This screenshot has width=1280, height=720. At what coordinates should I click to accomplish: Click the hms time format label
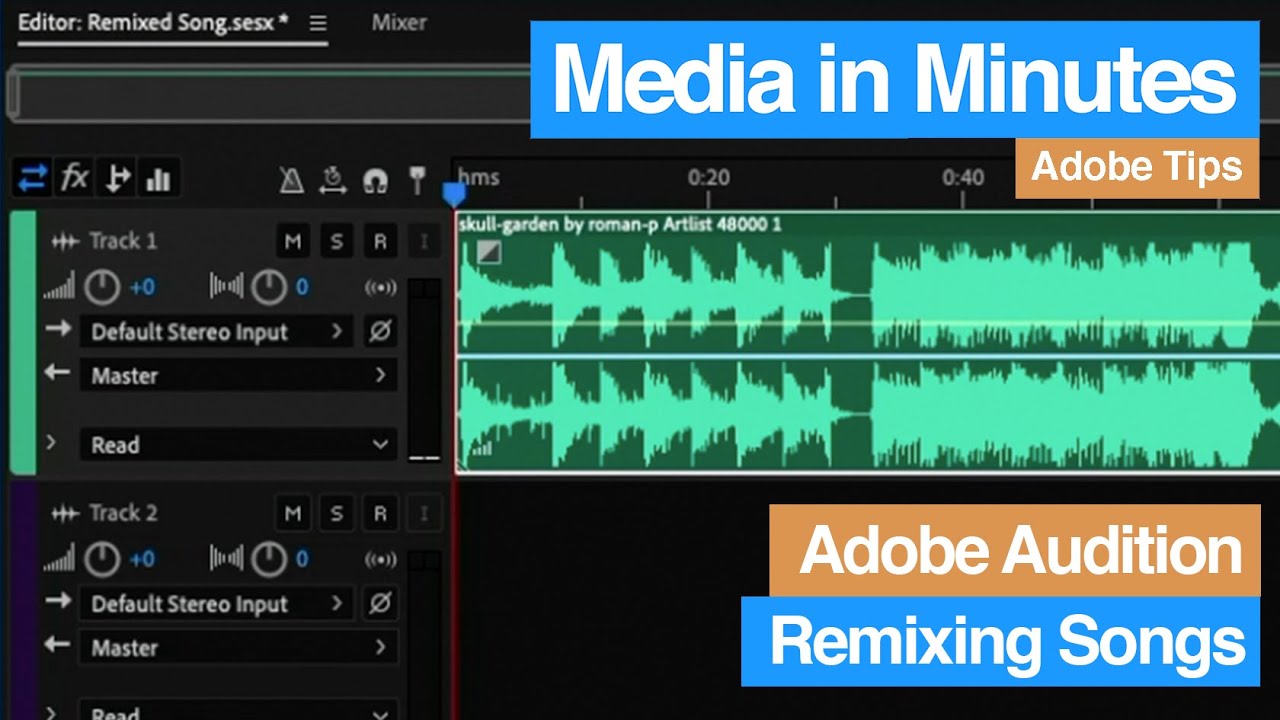pyautogui.click(x=478, y=178)
